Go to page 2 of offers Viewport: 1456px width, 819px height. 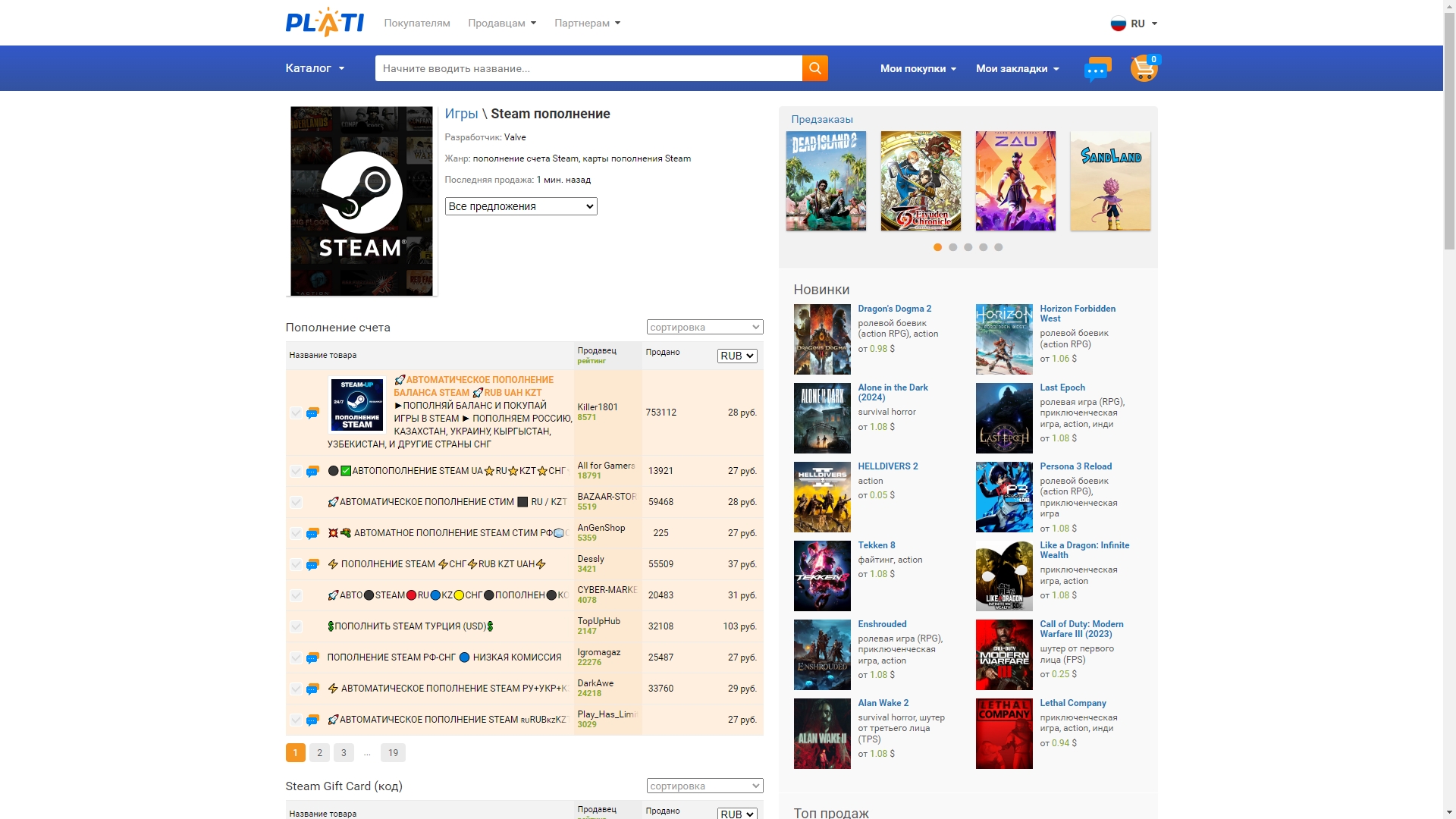point(319,752)
